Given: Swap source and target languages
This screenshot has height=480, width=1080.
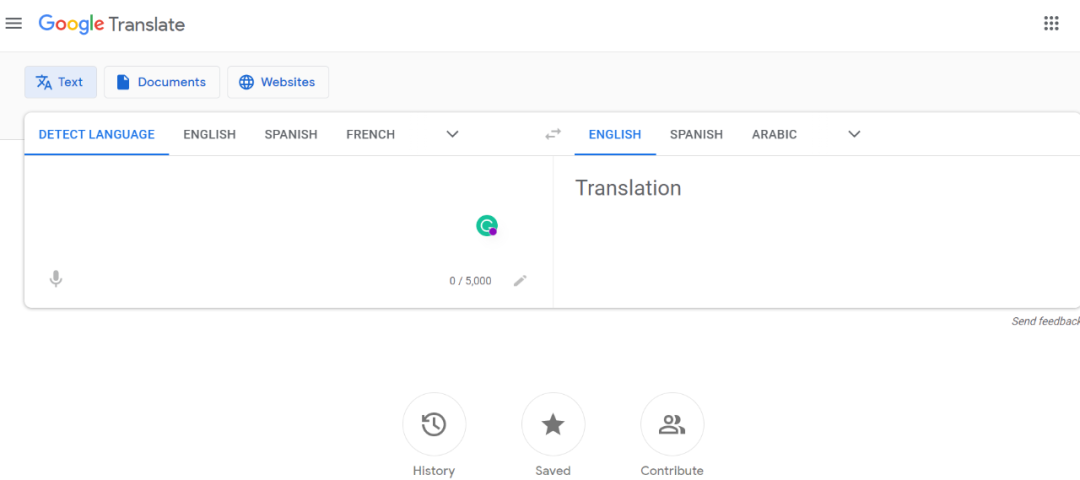Looking at the screenshot, I should point(553,134).
